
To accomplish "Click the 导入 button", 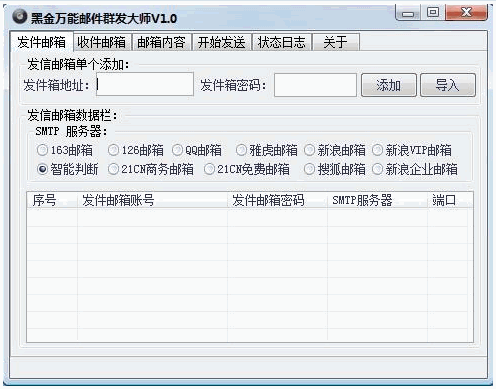I will 448,85.
